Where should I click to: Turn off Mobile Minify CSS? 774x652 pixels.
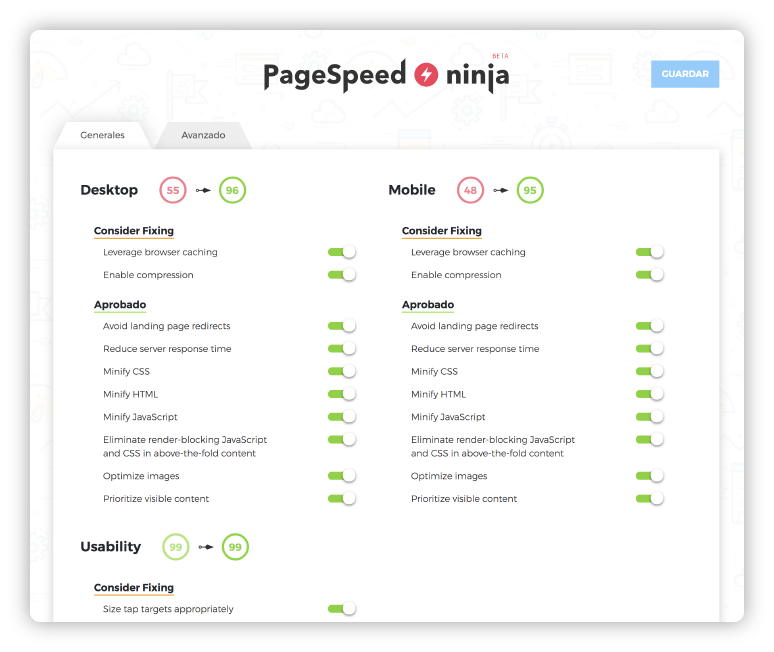pyautogui.click(x=650, y=371)
